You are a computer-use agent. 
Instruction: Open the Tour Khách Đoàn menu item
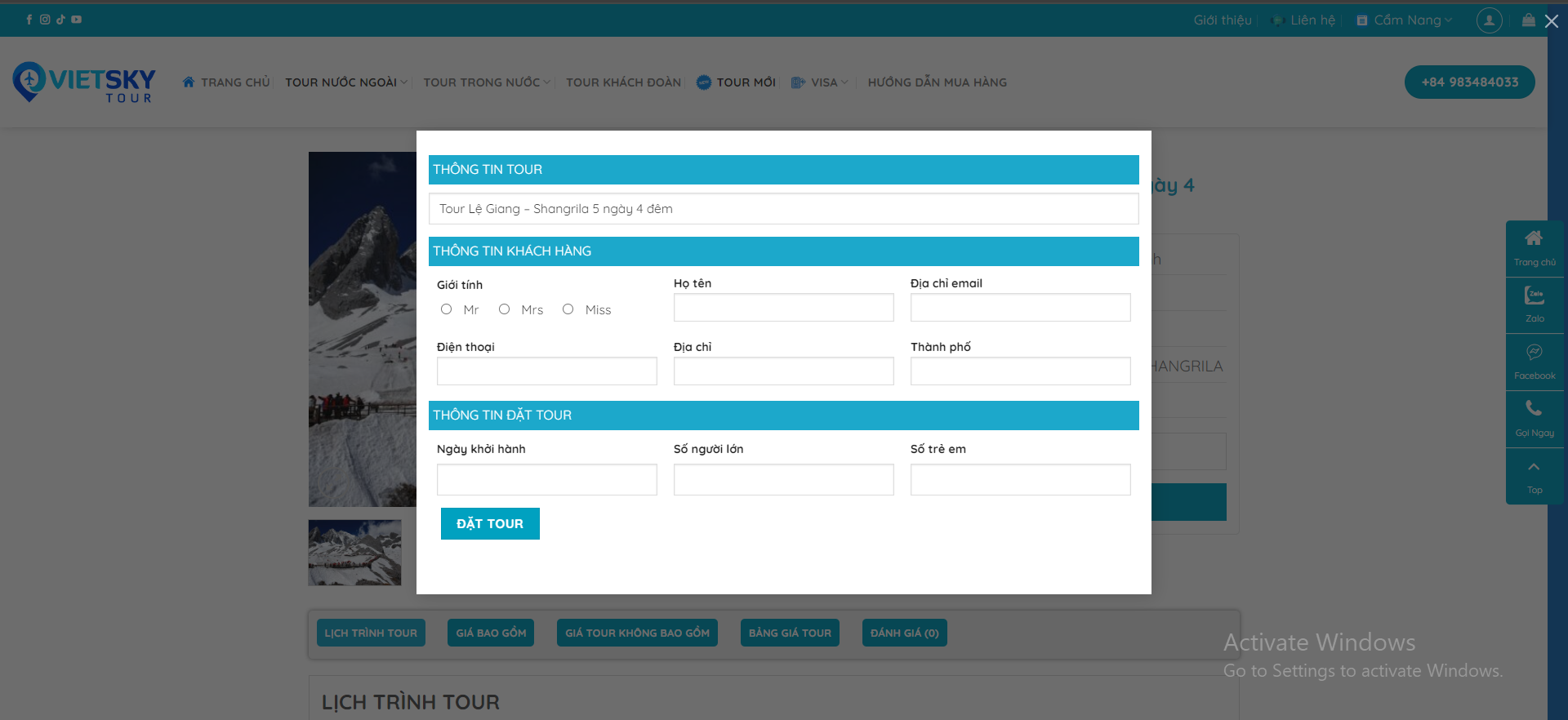coord(623,82)
